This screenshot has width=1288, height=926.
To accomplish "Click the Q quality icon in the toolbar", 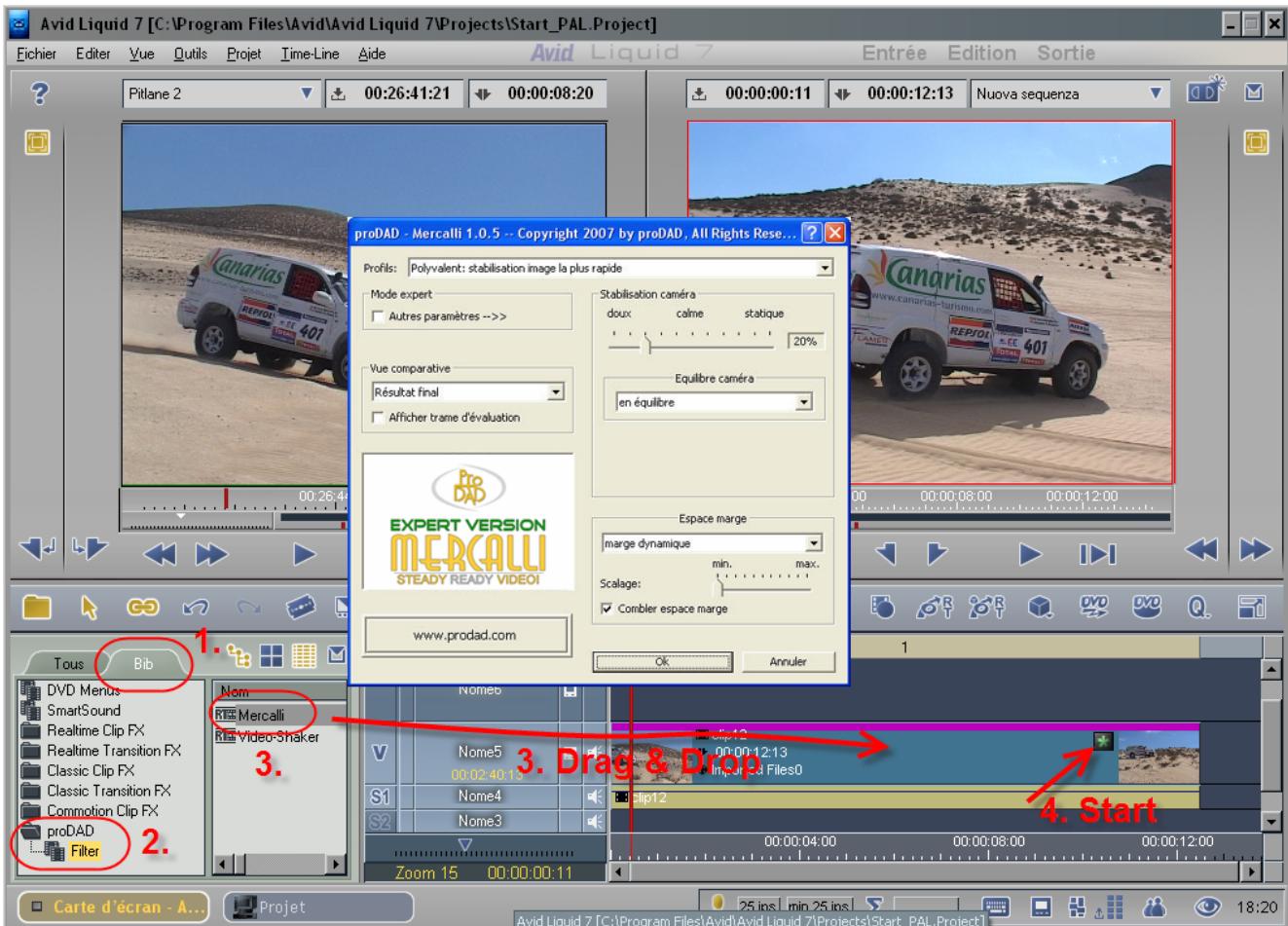I will 1196,607.
